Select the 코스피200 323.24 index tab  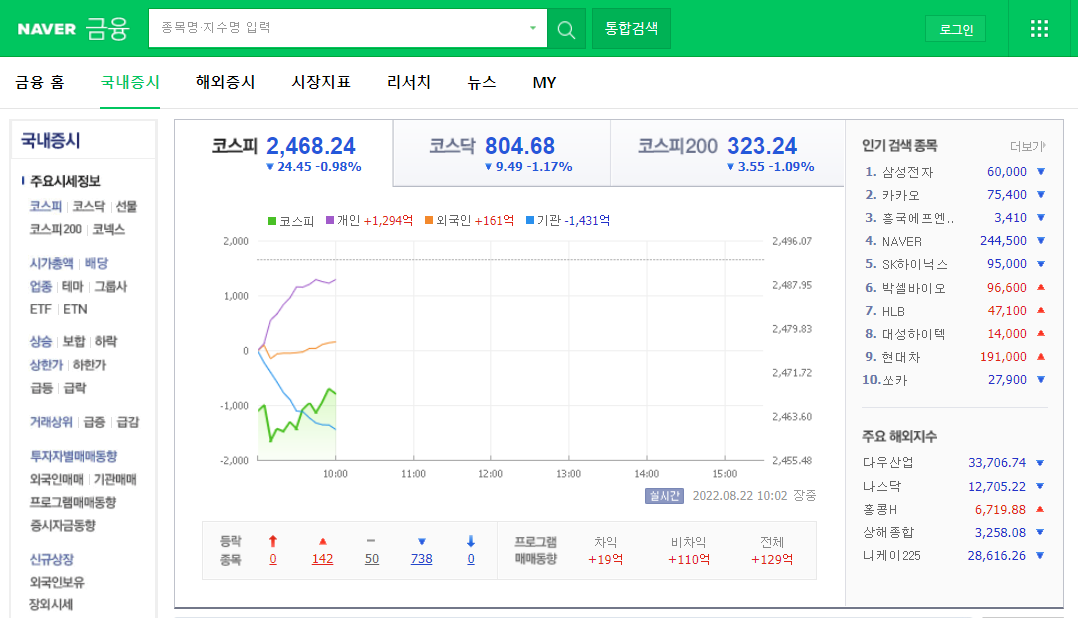[x=727, y=153]
